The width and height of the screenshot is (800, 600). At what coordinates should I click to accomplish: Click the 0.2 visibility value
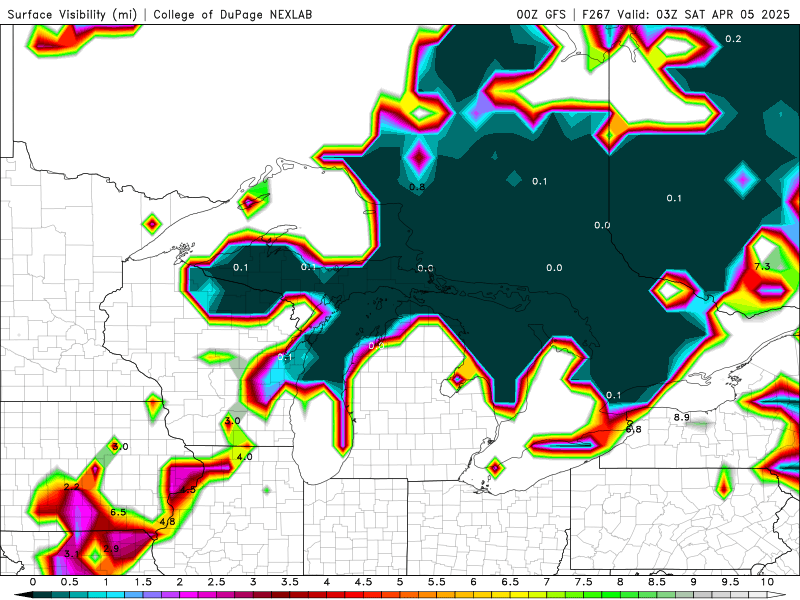(733, 39)
